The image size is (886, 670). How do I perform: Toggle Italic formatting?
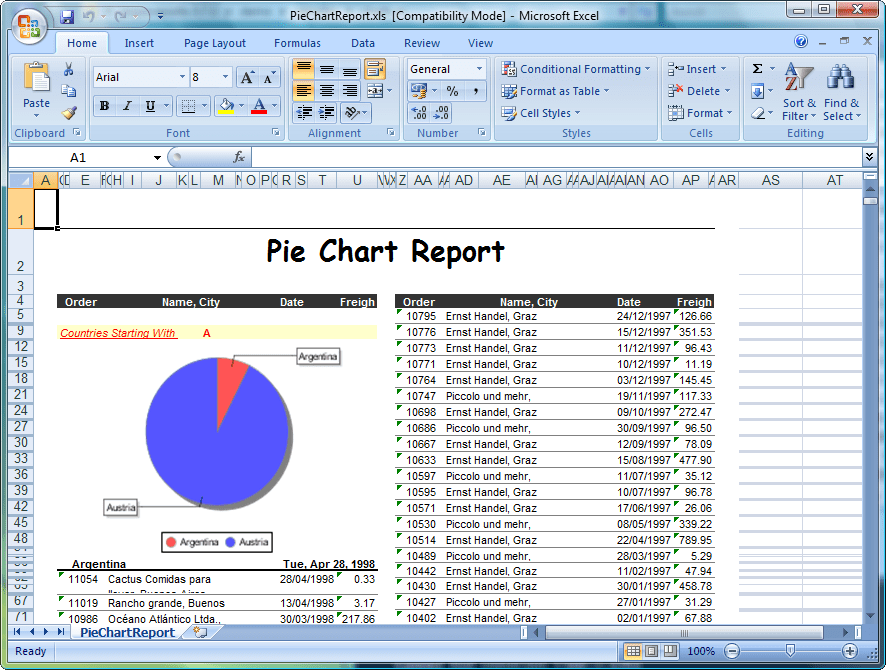127,106
